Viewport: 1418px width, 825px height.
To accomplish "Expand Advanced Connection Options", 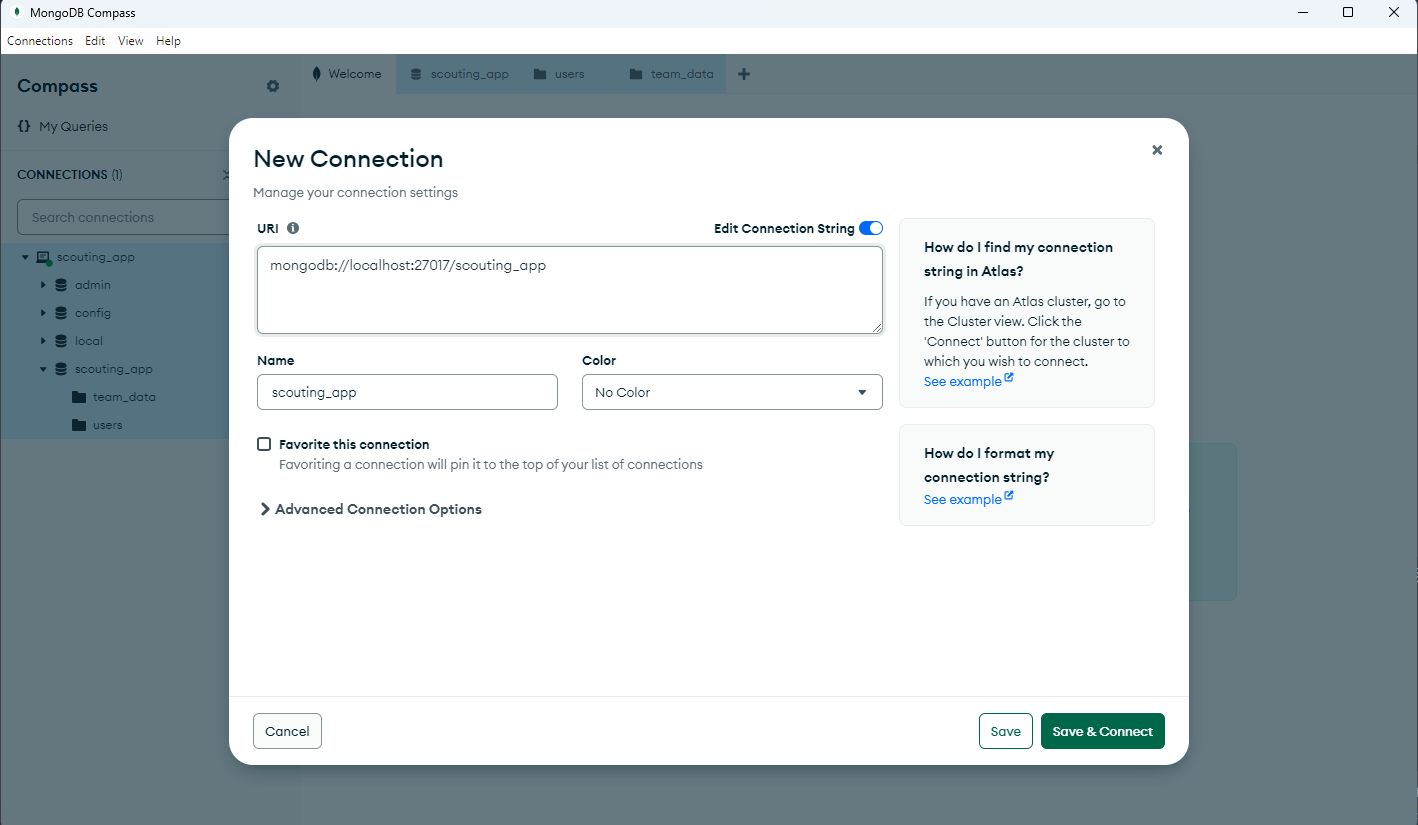I will click(370, 509).
